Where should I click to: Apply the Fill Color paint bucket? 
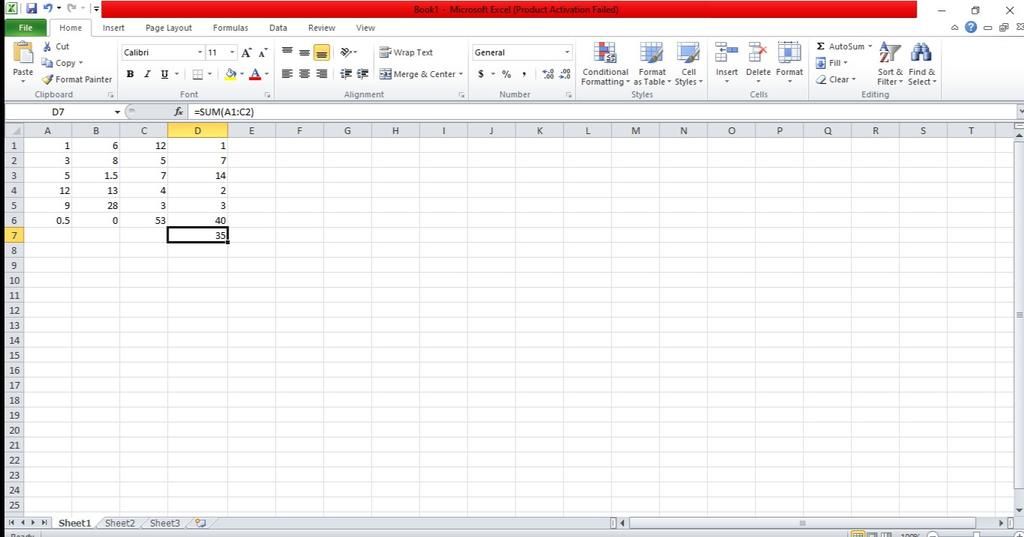(x=231, y=74)
